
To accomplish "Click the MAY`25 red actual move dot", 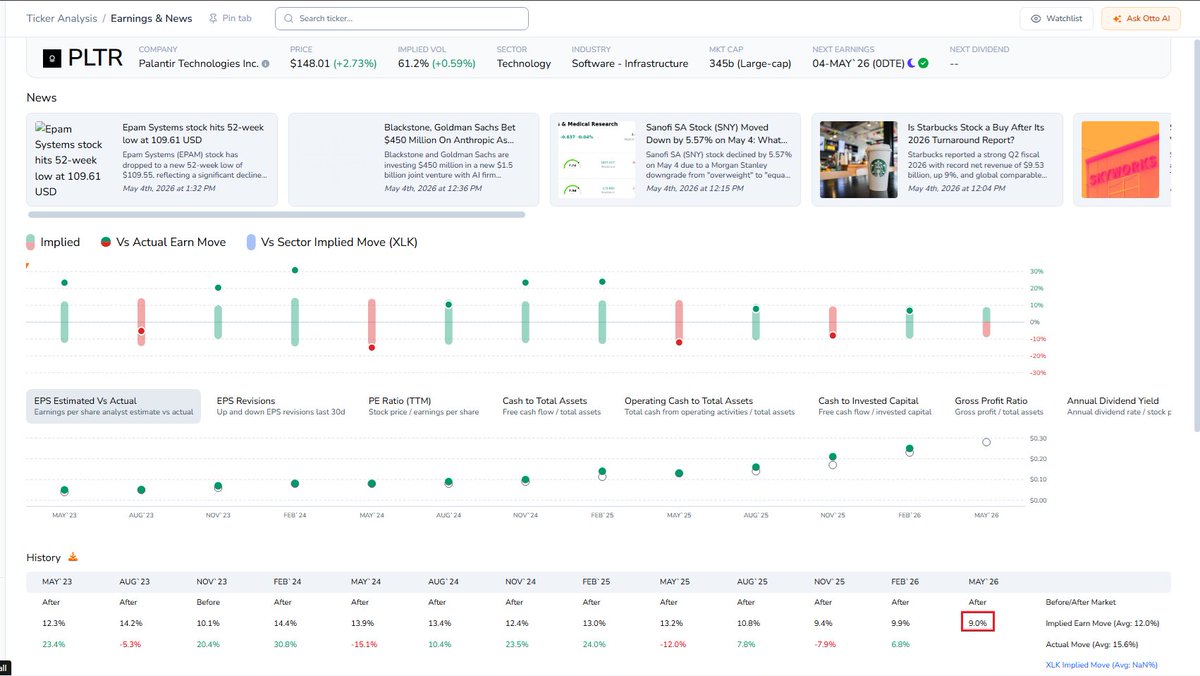I will click(x=679, y=342).
